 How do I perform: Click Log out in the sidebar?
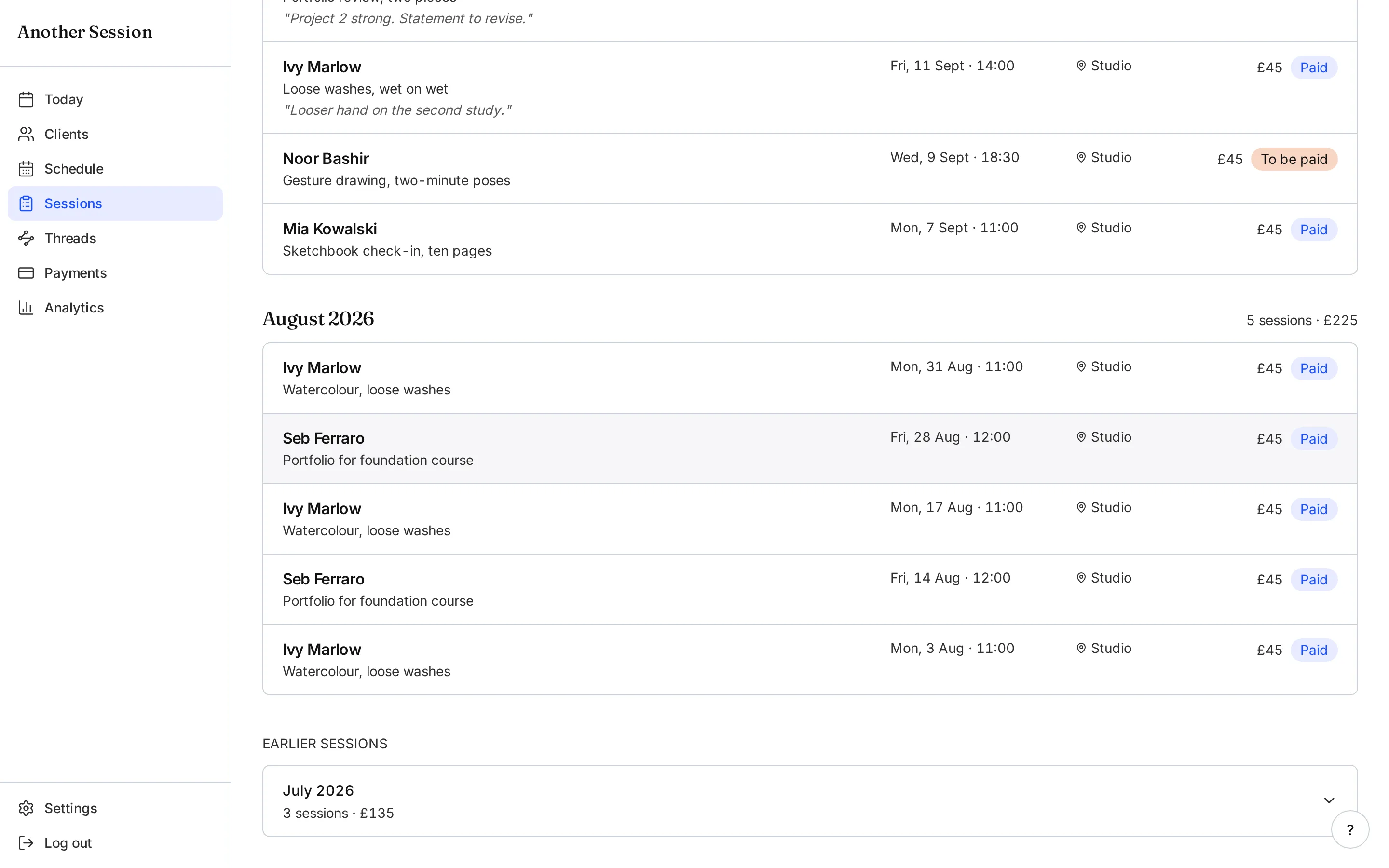coord(115,843)
